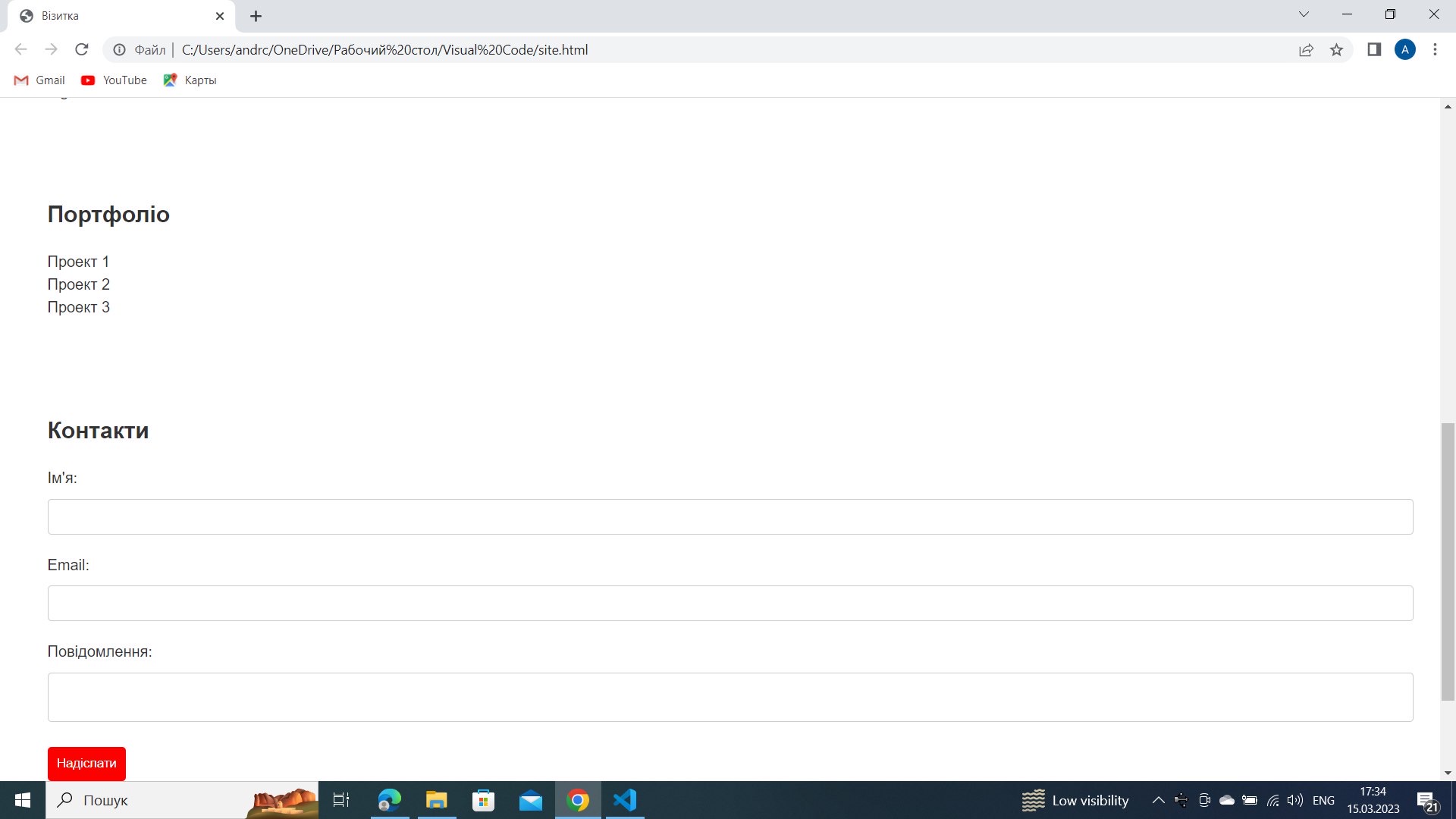Open YouTube bookmark
The height and width of the screenshot is (819, 1456).
(x=114, y=80)
